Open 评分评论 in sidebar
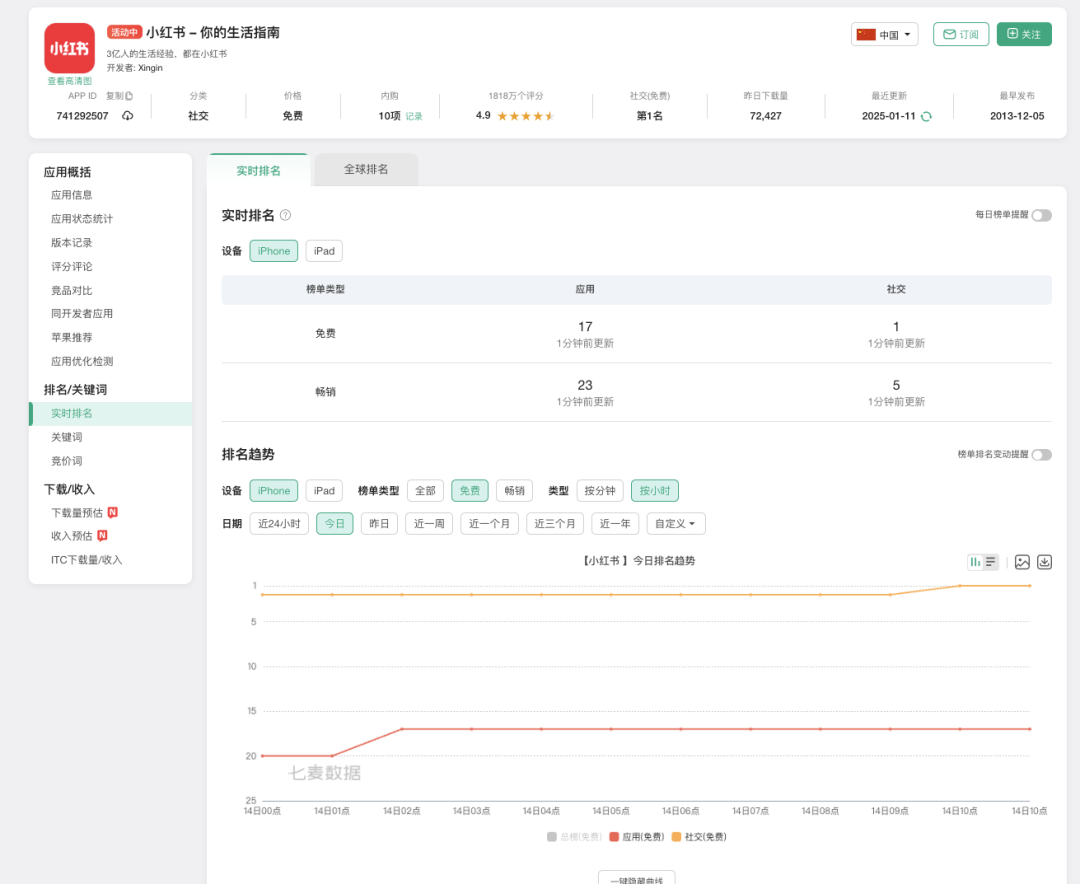 [x=72, y=267]
